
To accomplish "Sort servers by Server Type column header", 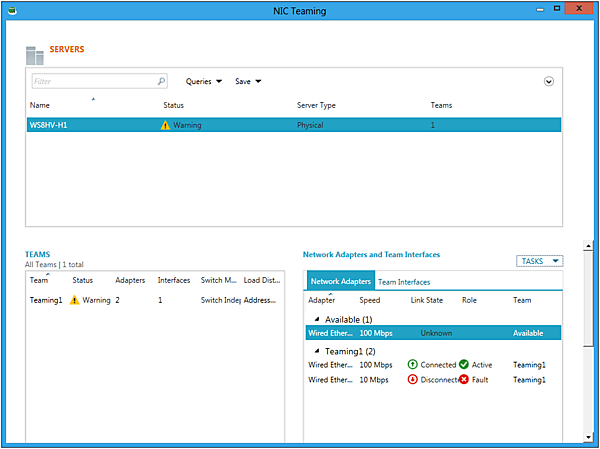I will (316, 104).
